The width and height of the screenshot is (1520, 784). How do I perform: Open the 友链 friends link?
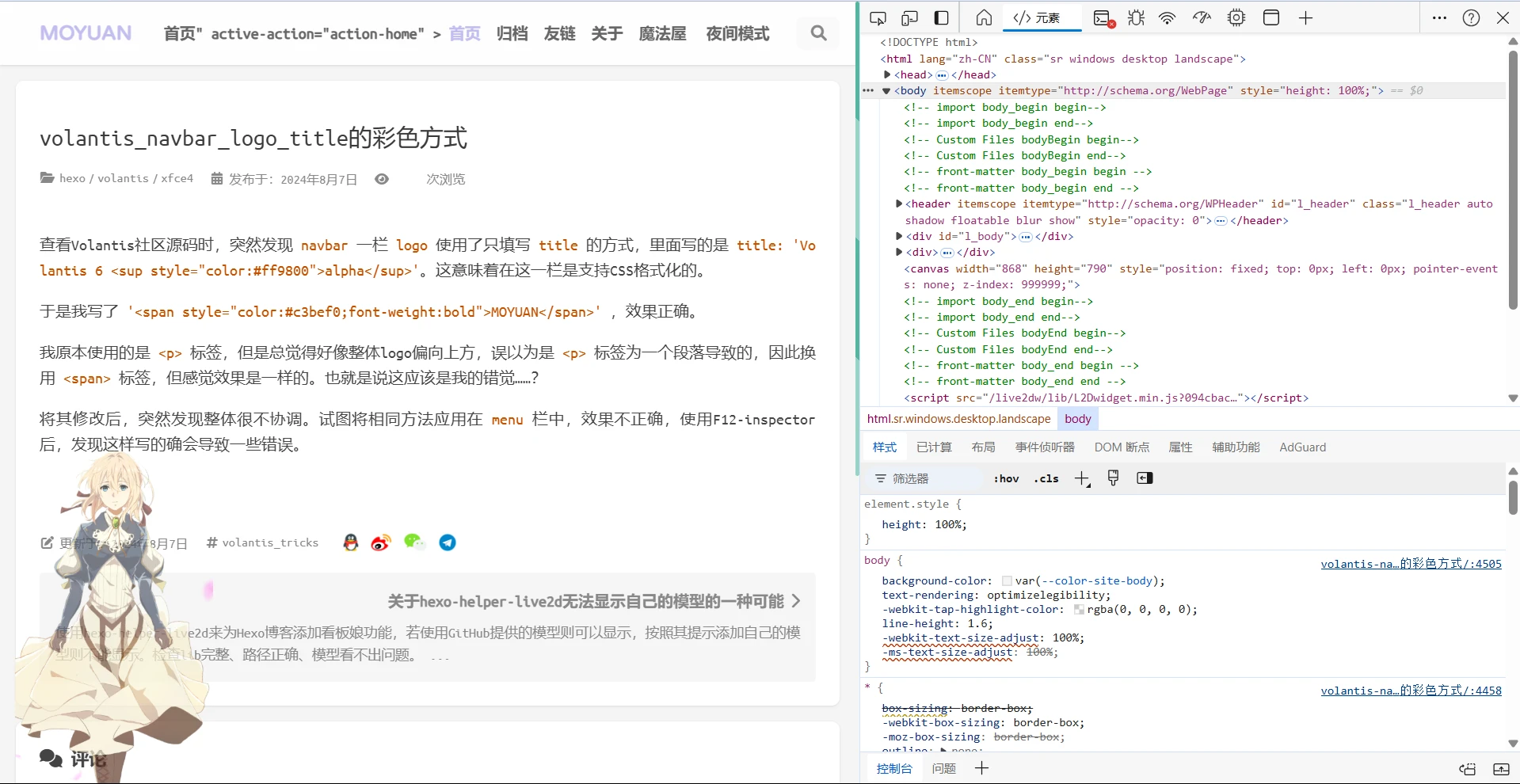pyautogui.click(x=559, y=33)
